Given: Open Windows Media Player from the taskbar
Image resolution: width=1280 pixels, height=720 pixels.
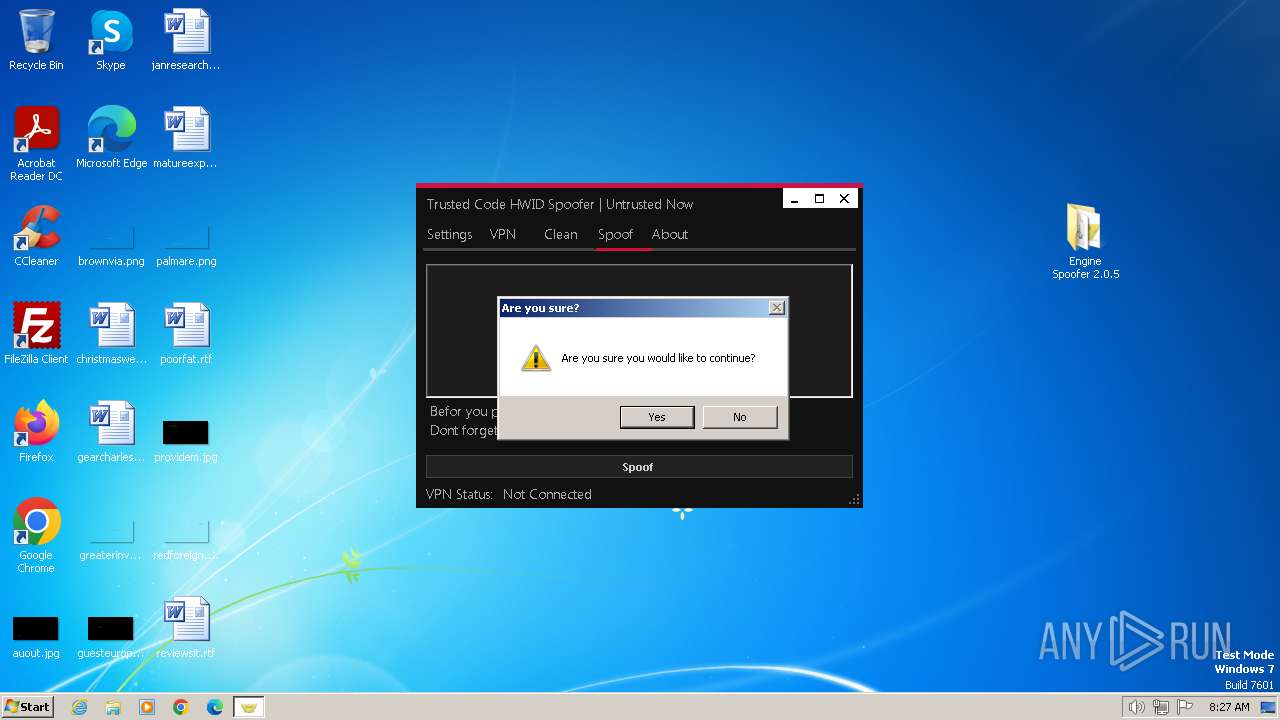Looking at the screenshot, I should point(147,707).
